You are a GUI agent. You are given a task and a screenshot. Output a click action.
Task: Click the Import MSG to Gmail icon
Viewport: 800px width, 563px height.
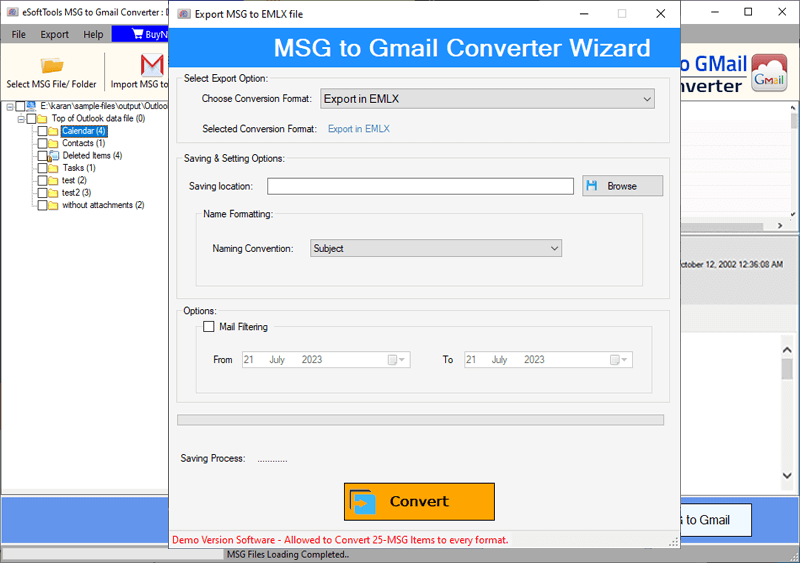(x=152, y=65)
